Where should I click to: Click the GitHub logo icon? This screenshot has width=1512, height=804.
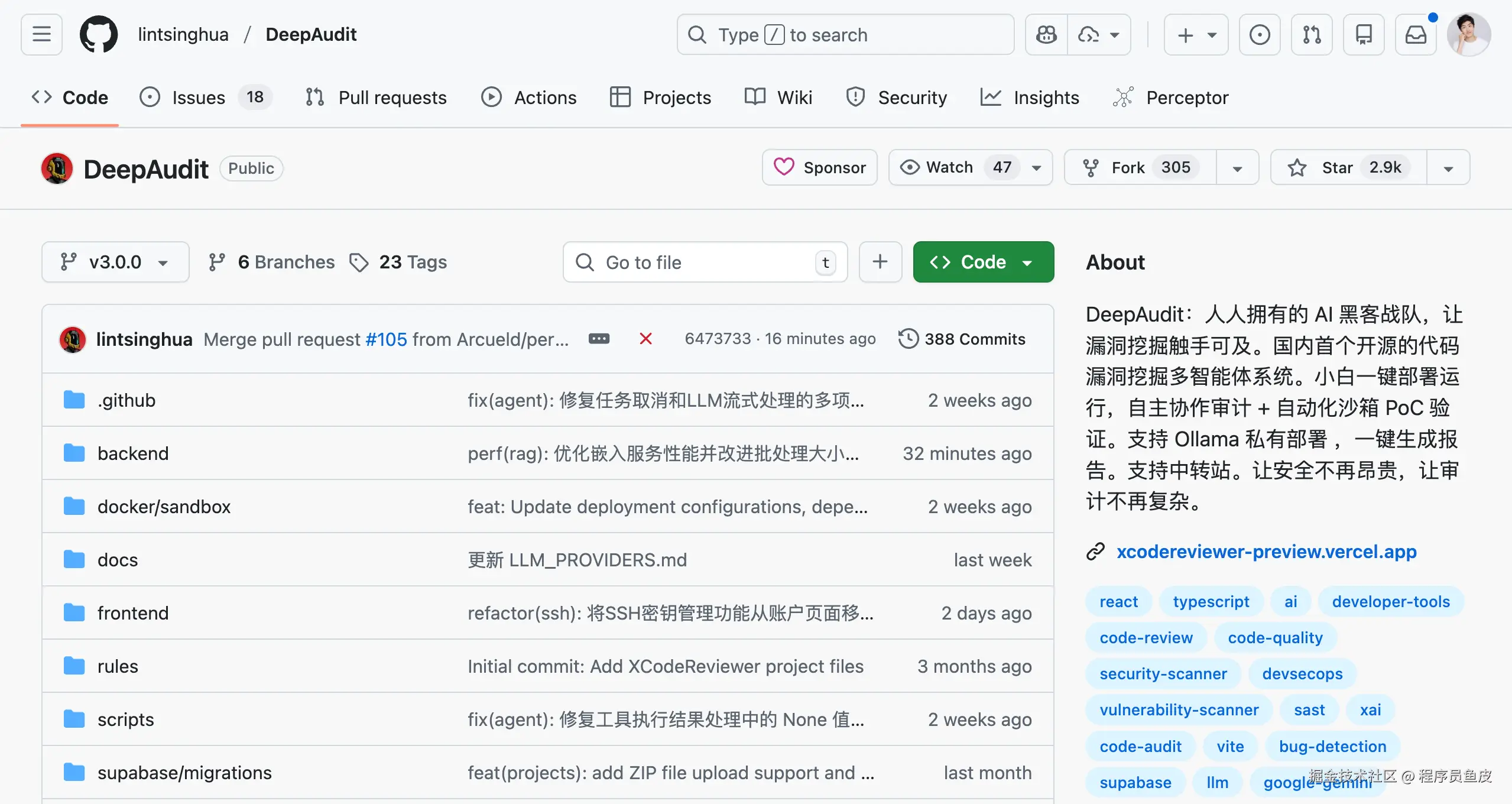(x=99, y=34)
